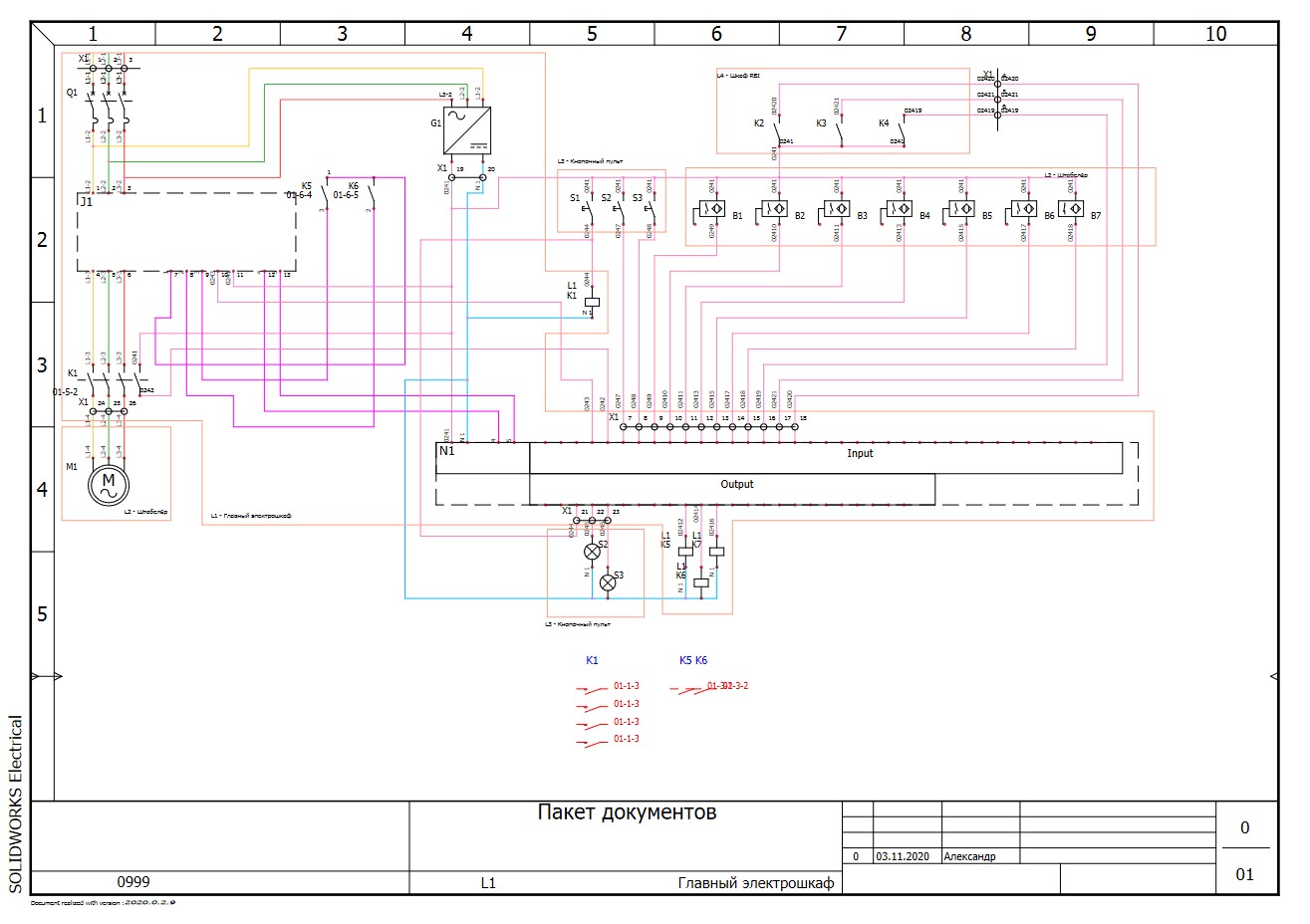
Task: Click the author name 'Александр'
Action: click(x=969, y=856)
